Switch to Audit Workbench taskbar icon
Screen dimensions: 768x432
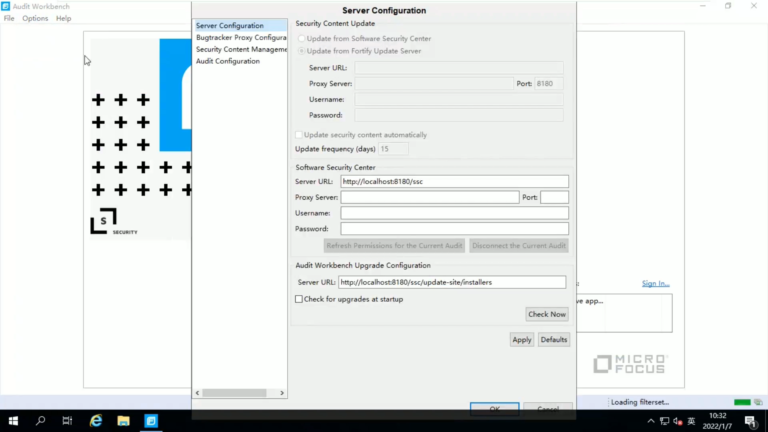[x=151, y=421]
